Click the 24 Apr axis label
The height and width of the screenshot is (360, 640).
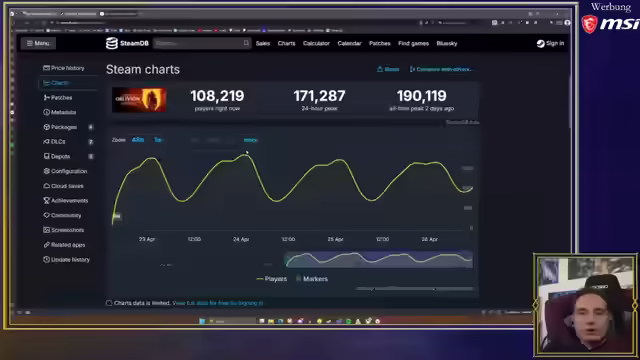(241, 239)
